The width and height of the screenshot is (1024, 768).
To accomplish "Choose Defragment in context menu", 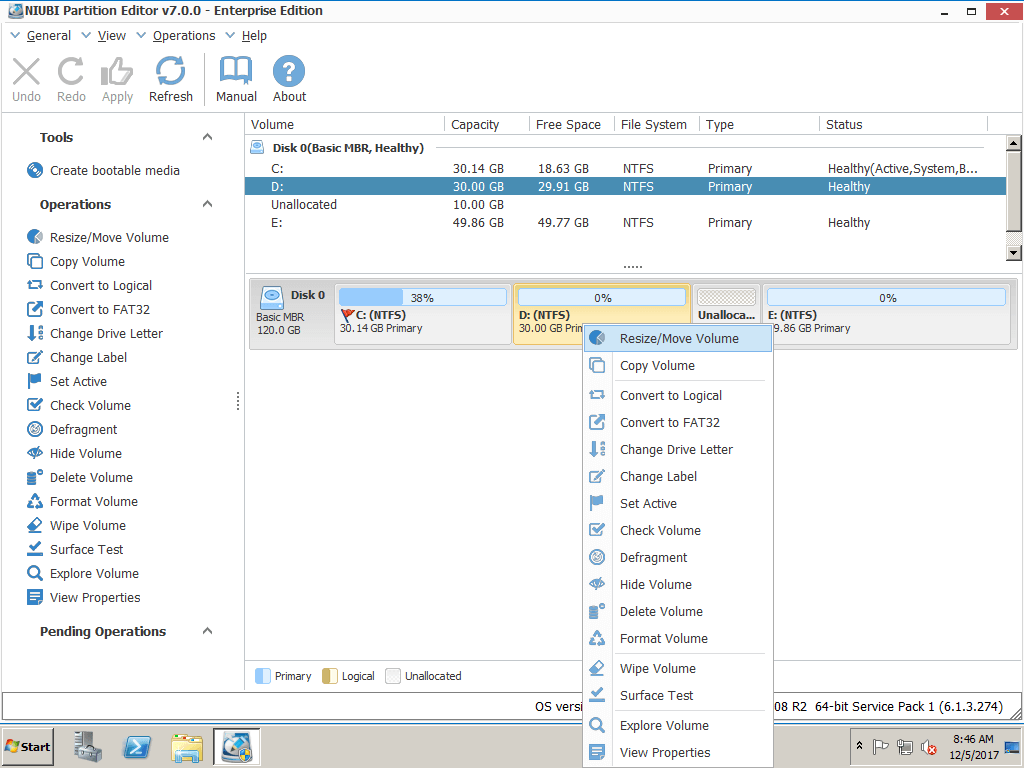I will (678, 558).
